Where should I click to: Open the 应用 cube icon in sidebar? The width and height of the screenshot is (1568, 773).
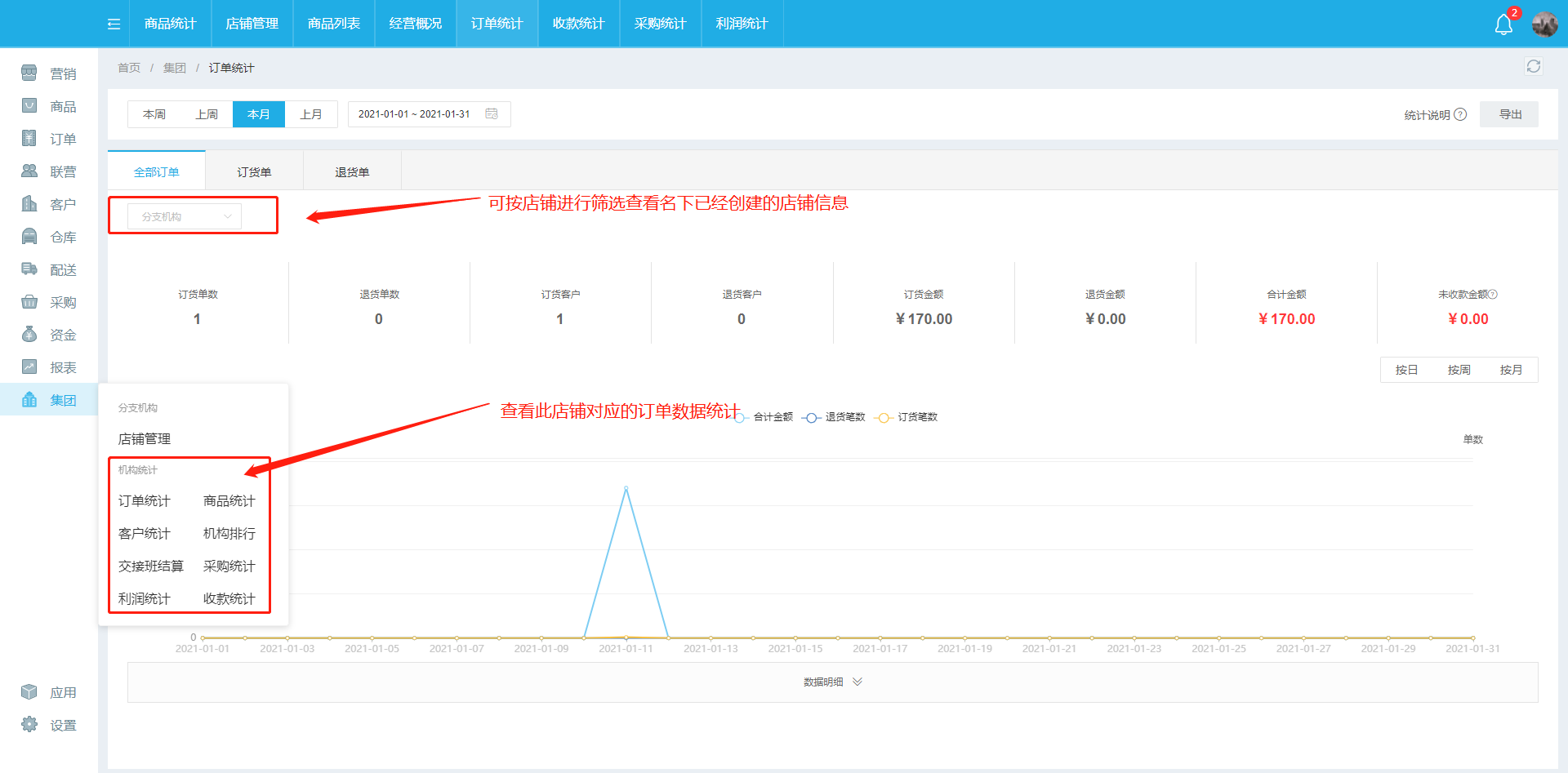[x=29, y=692]
